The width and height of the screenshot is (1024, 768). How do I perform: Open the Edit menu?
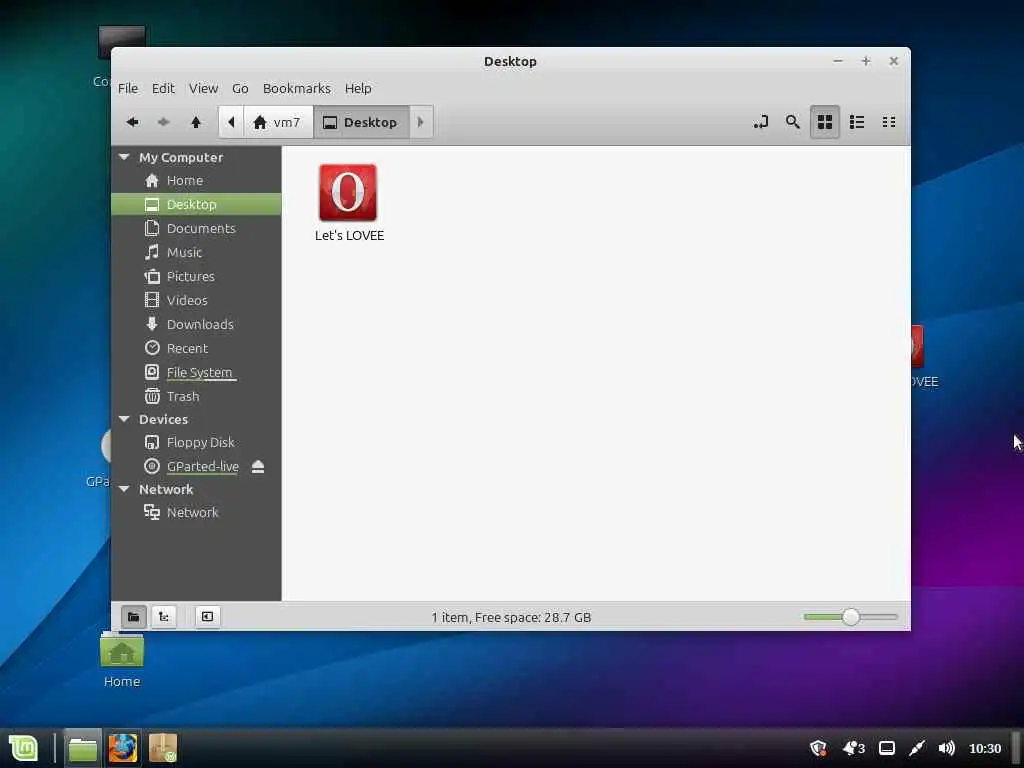click(x=163, y=88)
